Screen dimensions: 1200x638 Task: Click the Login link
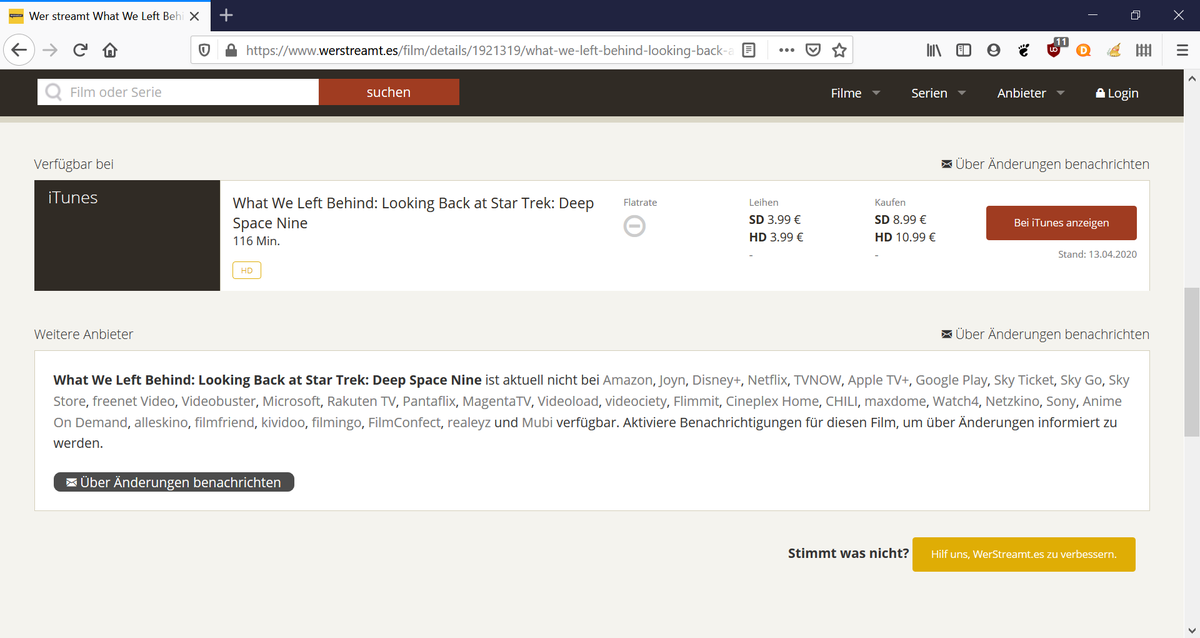1117,93
